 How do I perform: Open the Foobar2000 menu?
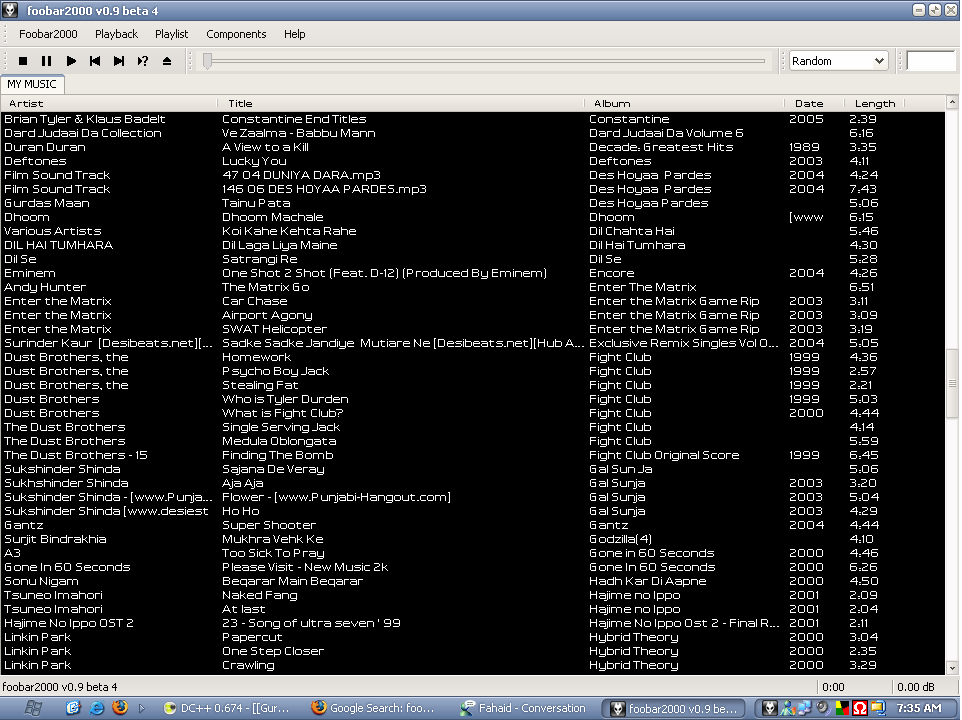coord(48,34)
